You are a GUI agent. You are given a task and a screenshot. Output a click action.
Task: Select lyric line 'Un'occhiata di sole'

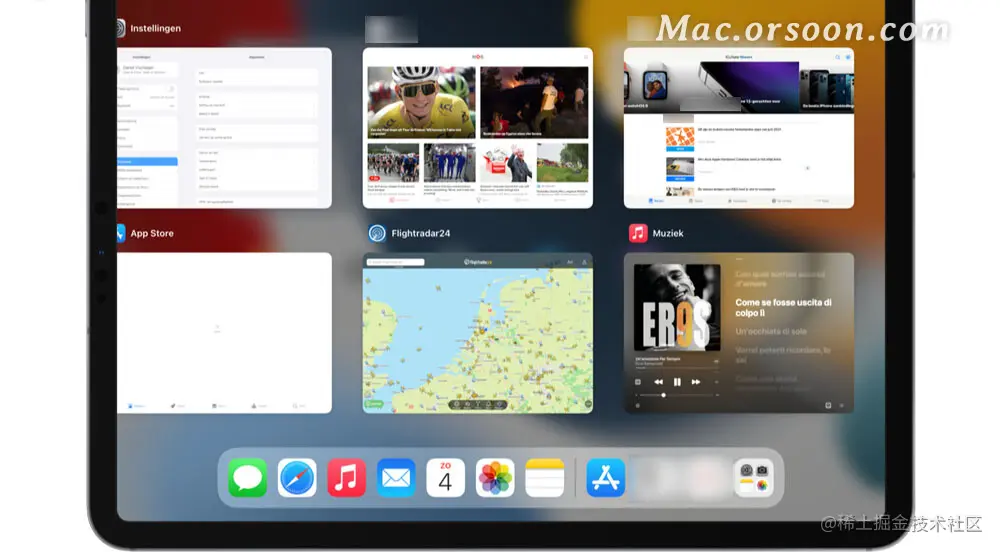tap(771, 331)
